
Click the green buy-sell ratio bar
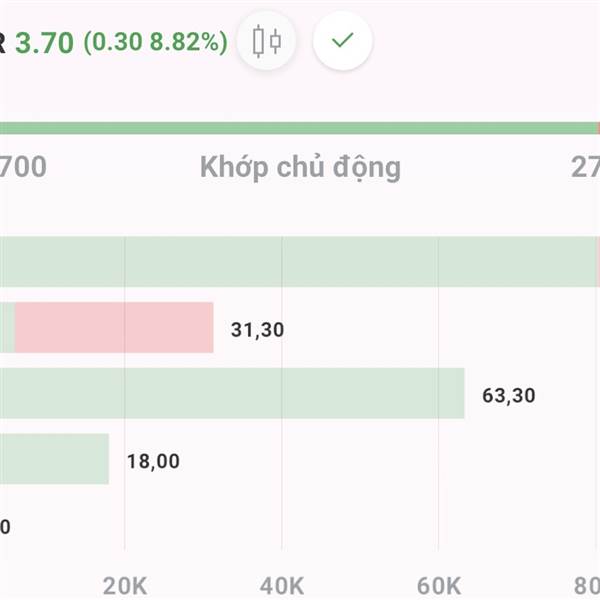coord(298,128)
